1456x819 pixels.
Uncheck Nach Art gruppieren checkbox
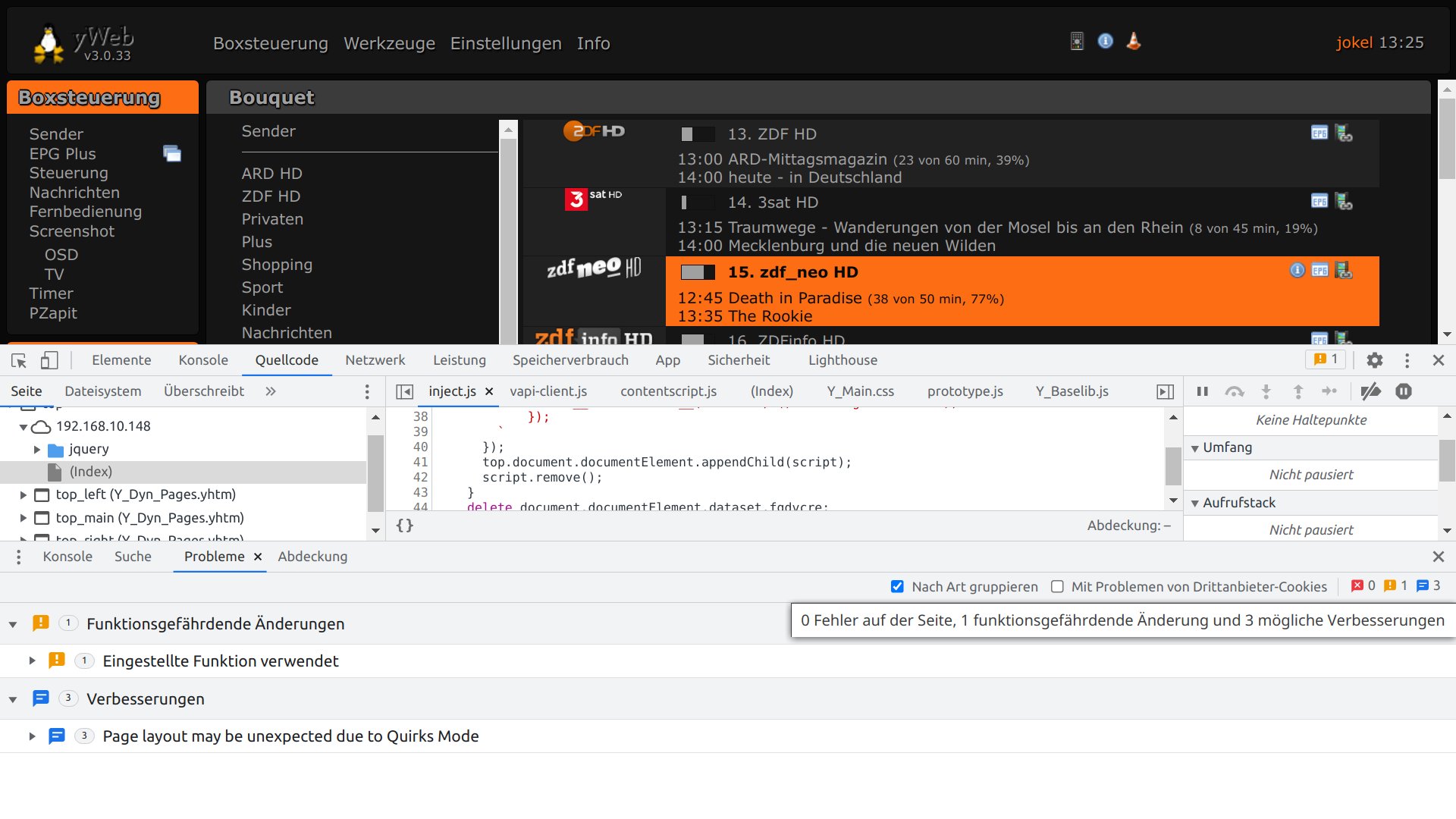pos(897,586)
